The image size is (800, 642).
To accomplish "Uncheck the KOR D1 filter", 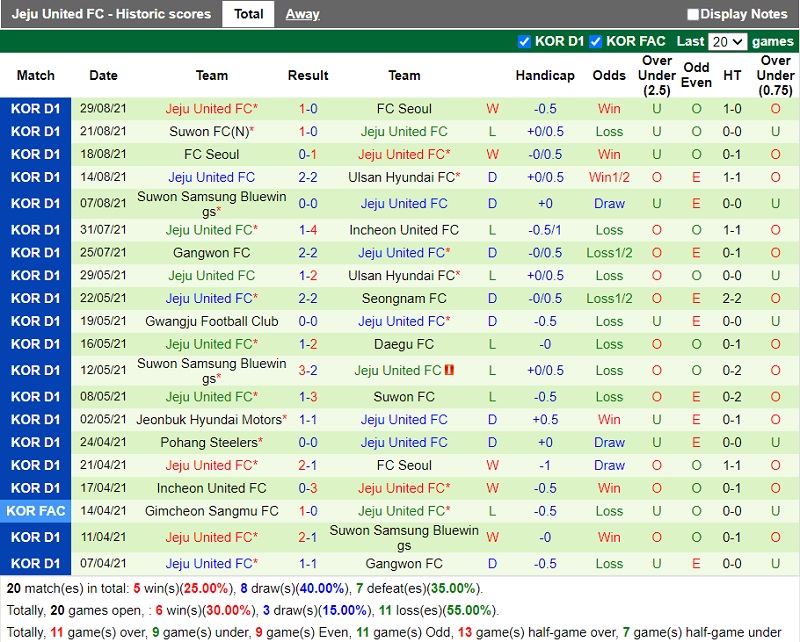I will 523,41.
